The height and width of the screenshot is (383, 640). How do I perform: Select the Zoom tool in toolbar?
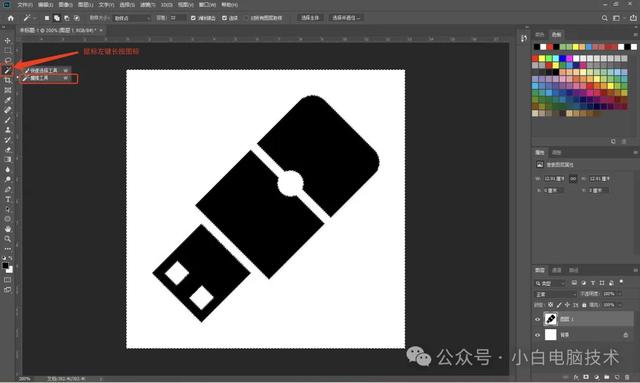tap(7, 239)
